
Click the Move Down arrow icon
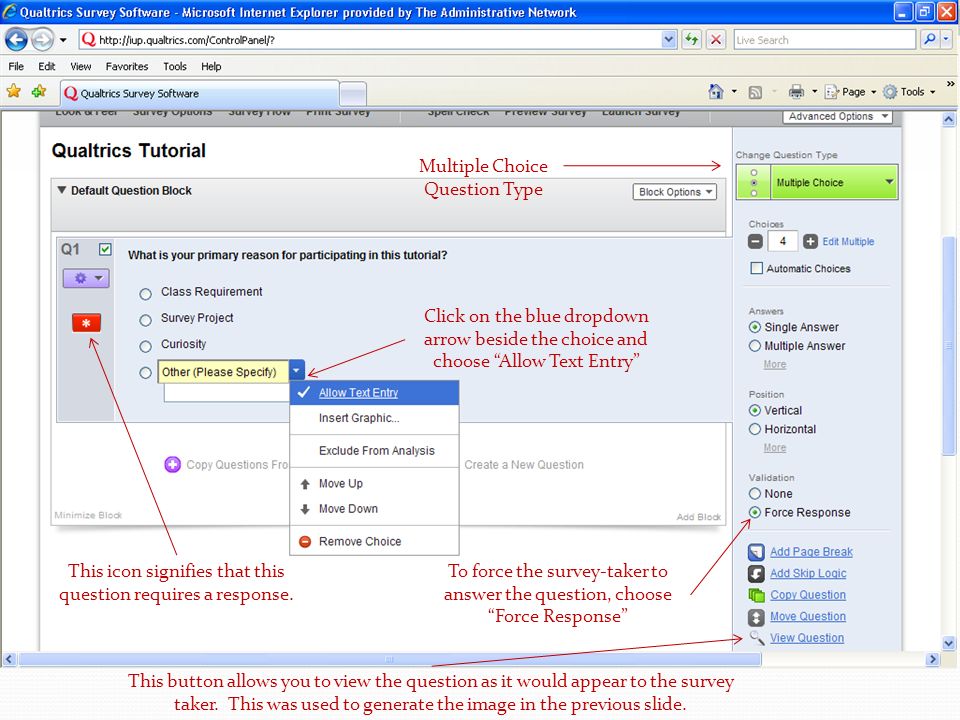pos(305,509)
